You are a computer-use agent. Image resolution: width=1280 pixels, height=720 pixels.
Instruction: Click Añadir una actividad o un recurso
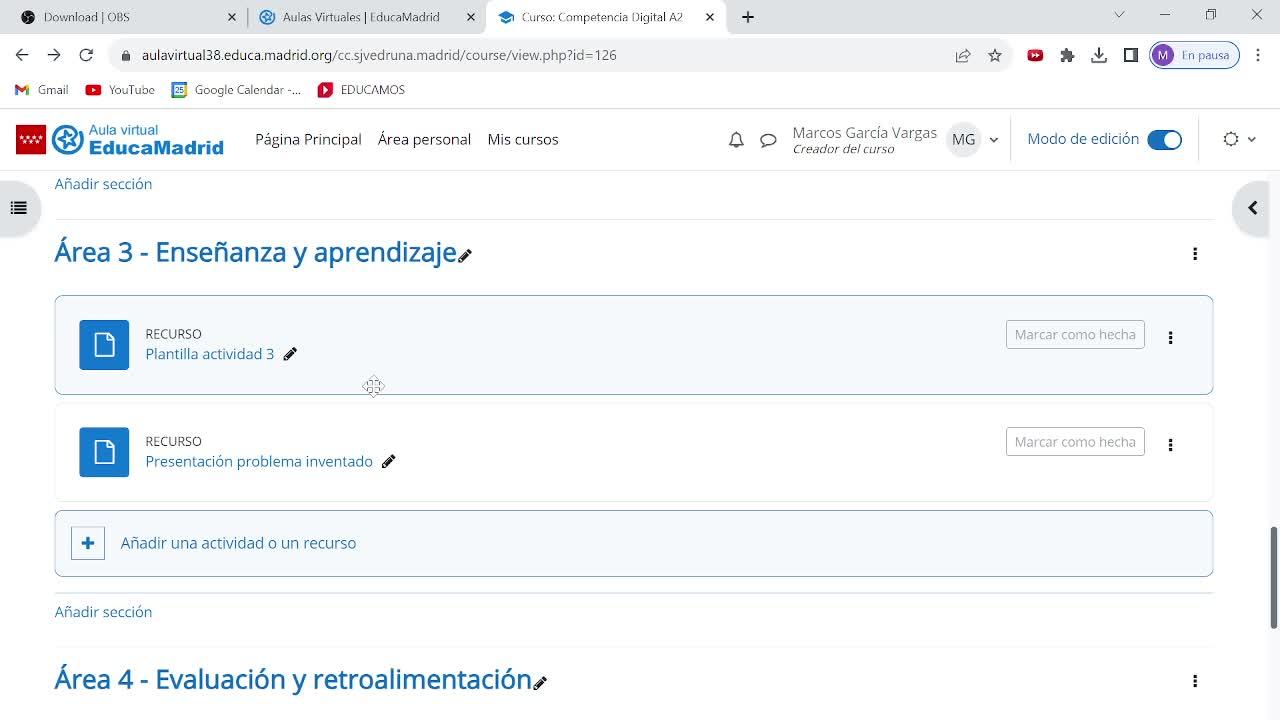tap(238, 543)
